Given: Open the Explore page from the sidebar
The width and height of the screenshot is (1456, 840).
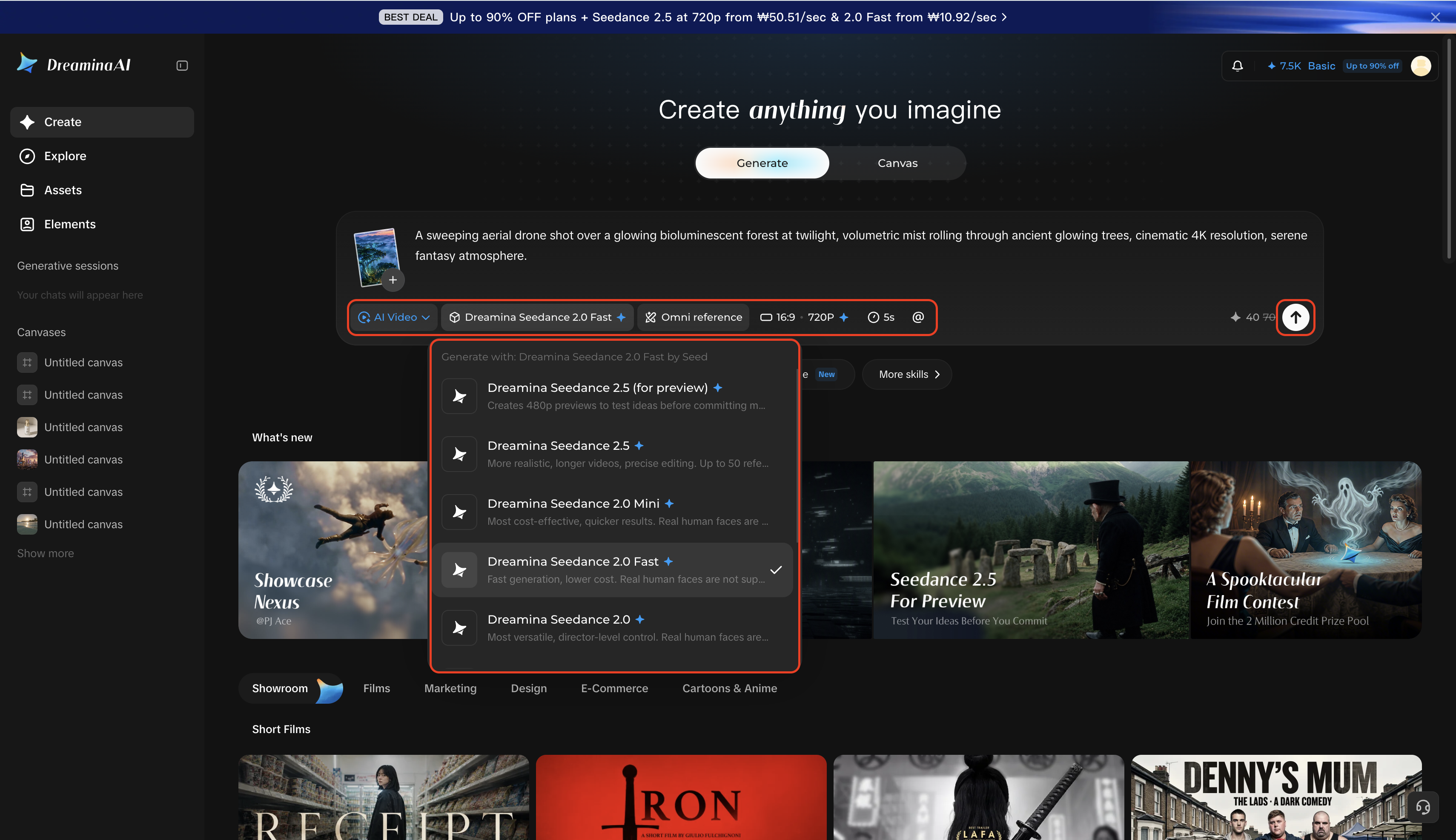Looking at the screenshot, I should click(x=102, y=156).
